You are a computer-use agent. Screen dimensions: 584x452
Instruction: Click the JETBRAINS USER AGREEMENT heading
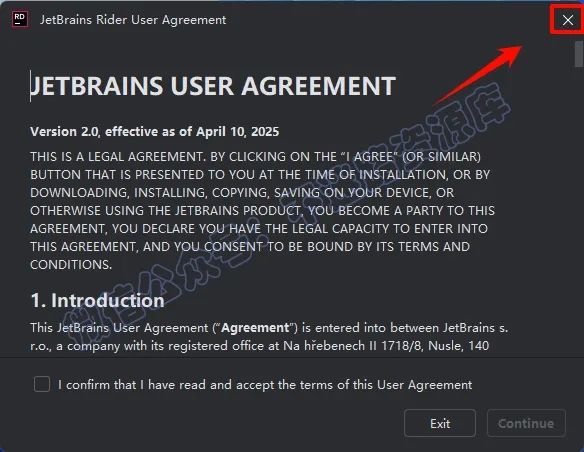click(x=213, y=86)
